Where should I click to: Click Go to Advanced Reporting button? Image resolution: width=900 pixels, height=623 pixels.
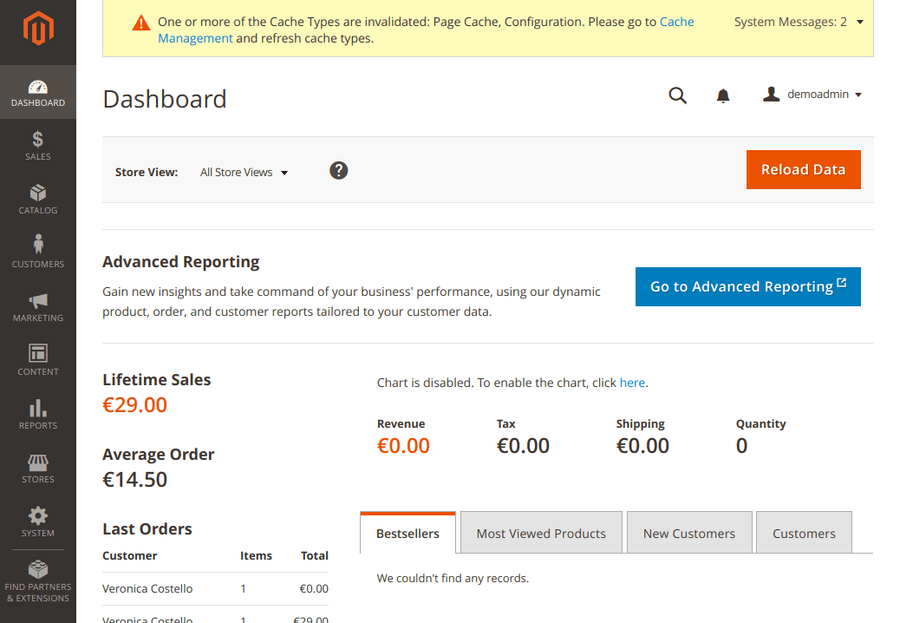click(x=748, y=287)
